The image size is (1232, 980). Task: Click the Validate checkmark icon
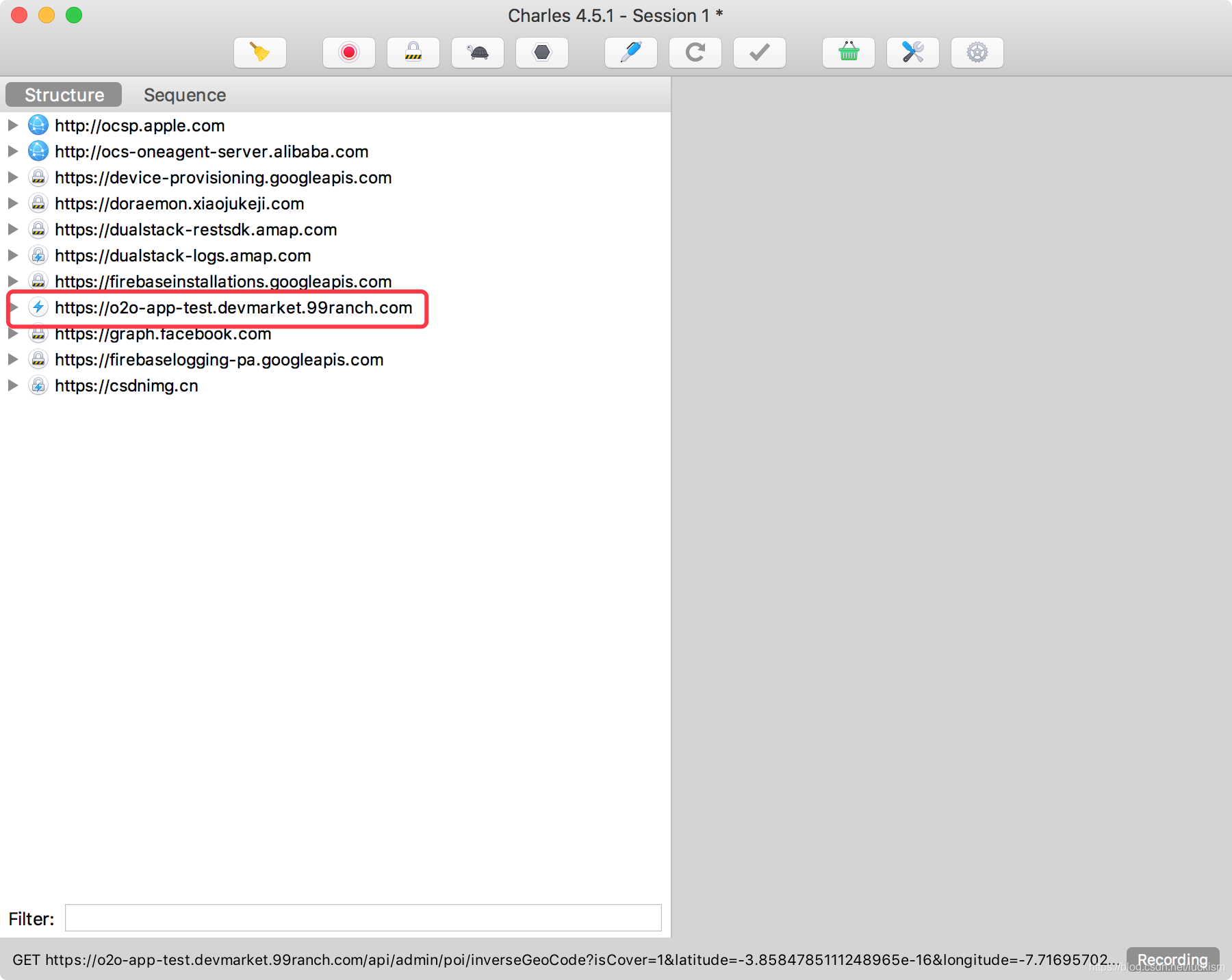click(x=760, y=53)
